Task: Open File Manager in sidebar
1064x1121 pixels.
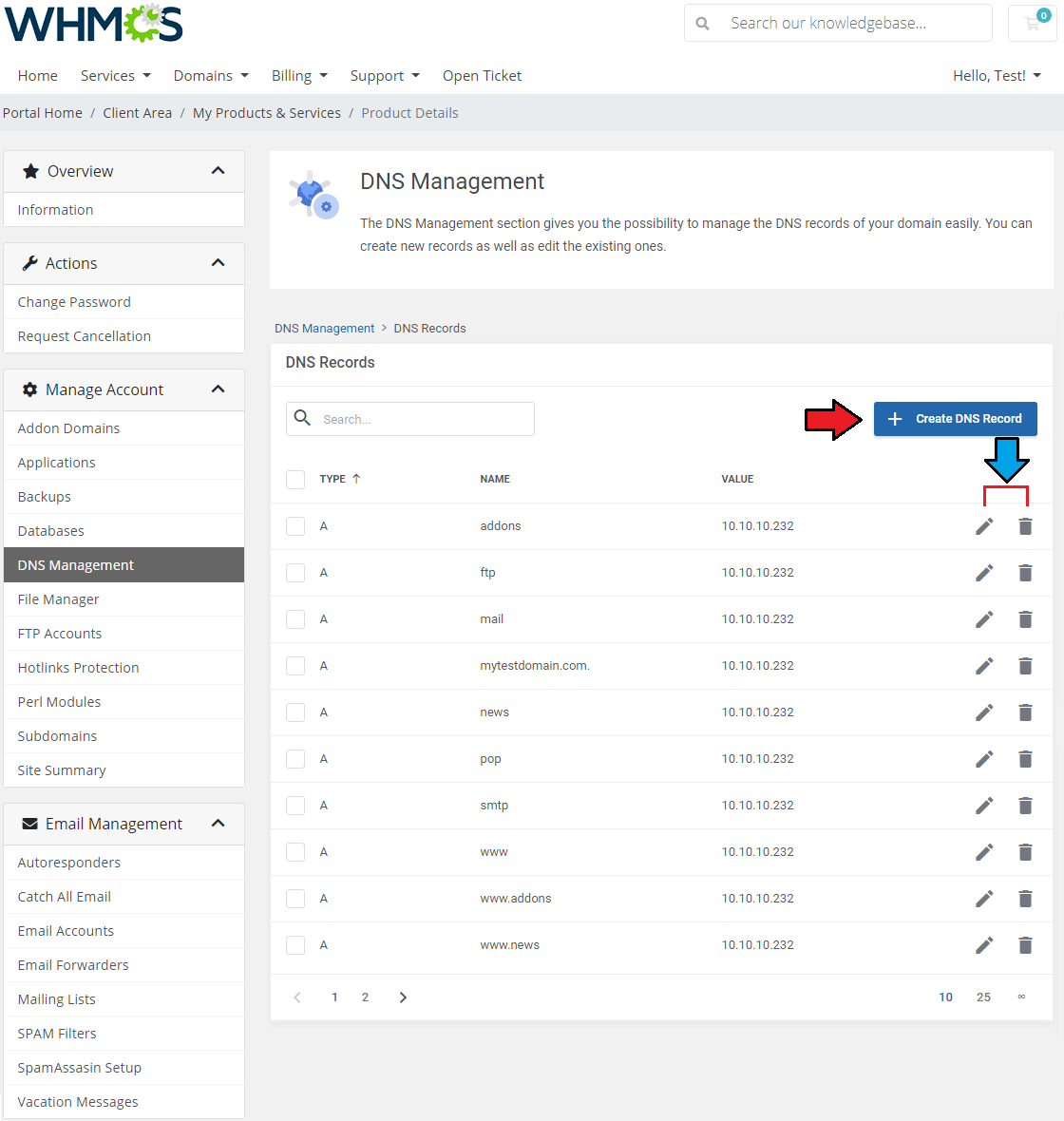Action: click(123, 599)
